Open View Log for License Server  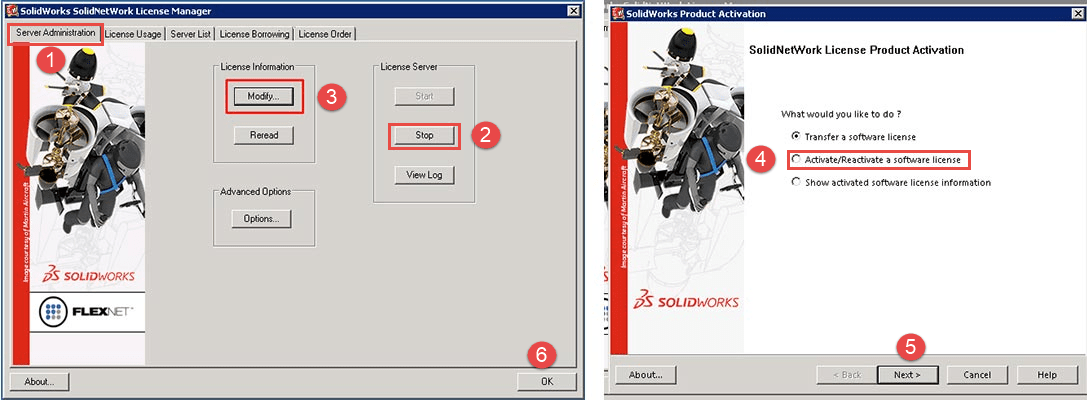(x=424, y=175)
